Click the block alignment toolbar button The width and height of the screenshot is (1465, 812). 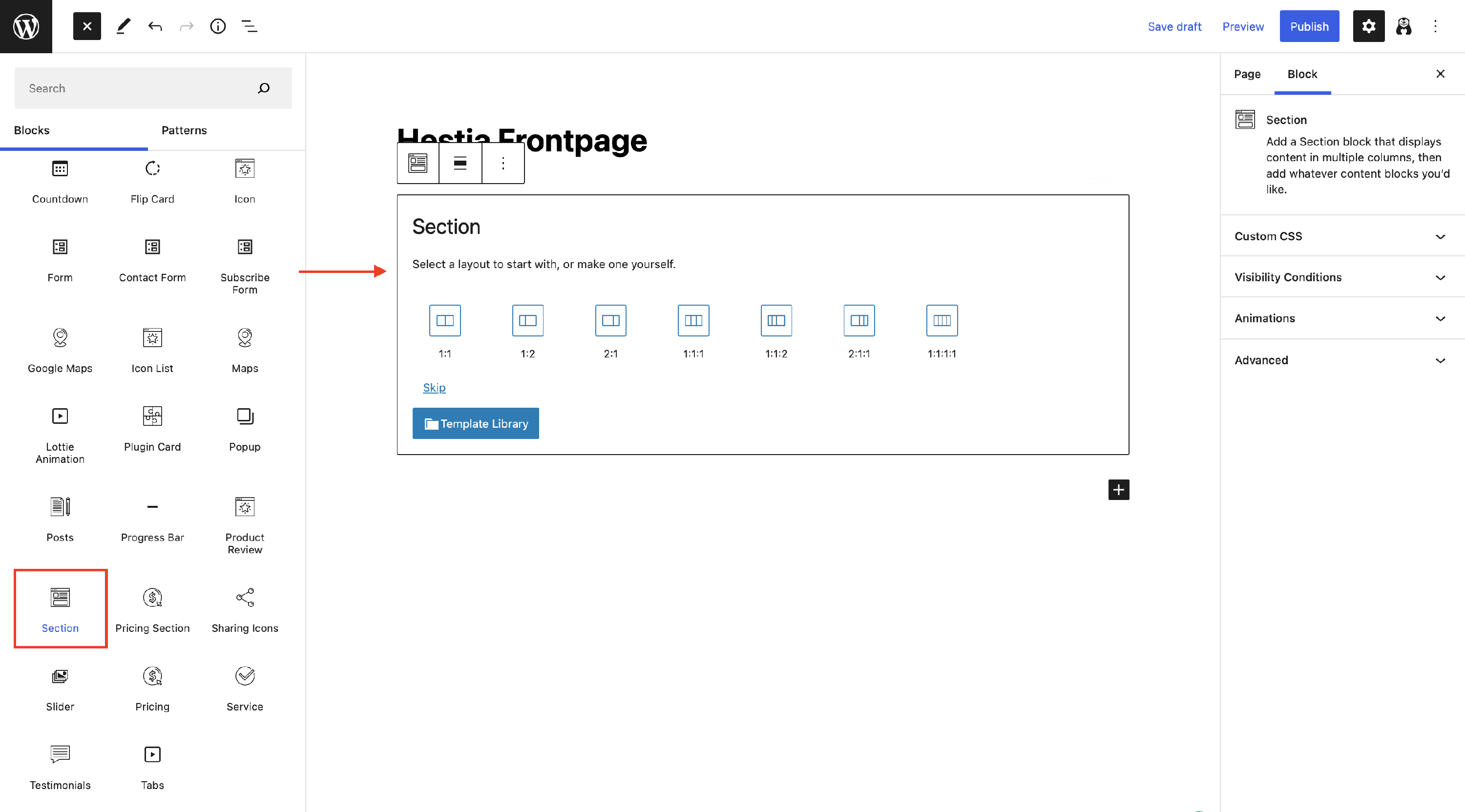click(460, 164)
